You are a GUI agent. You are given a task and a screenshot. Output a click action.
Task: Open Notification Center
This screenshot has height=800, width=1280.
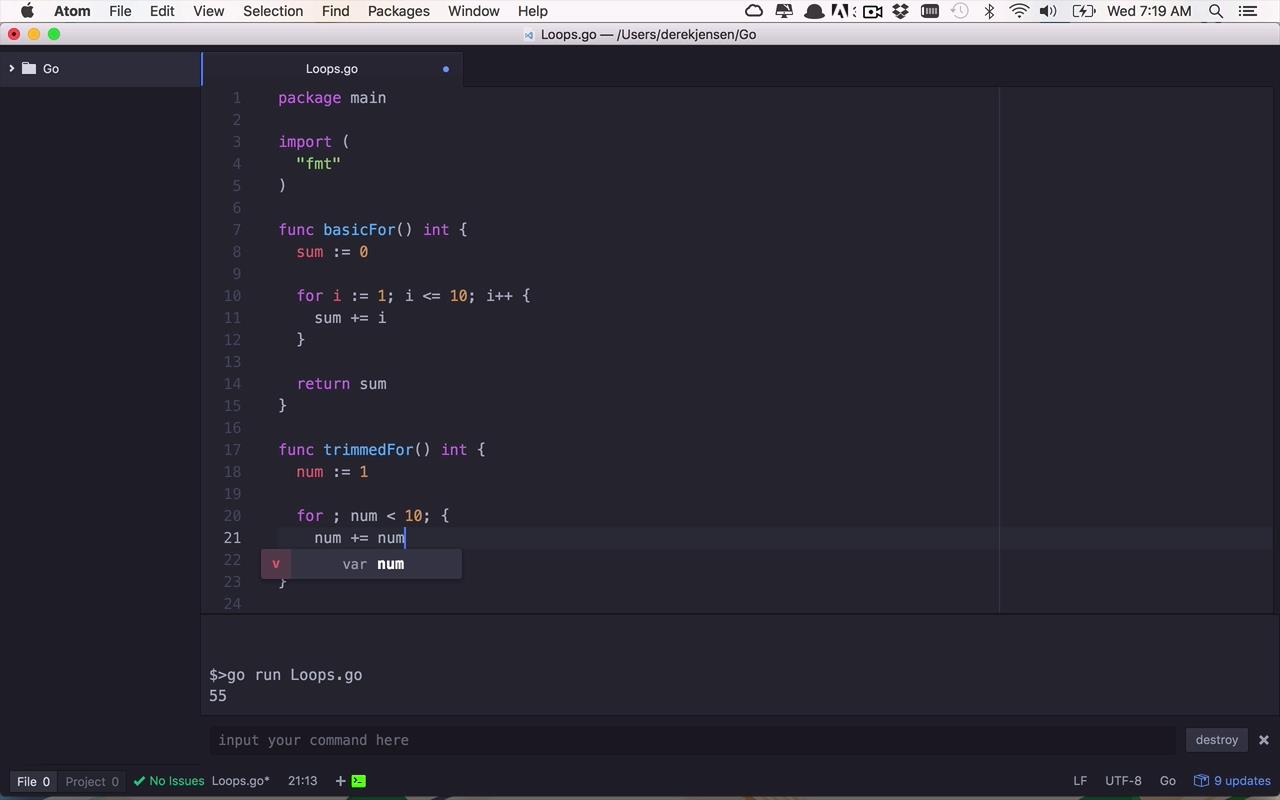[x=1247, y=11]
